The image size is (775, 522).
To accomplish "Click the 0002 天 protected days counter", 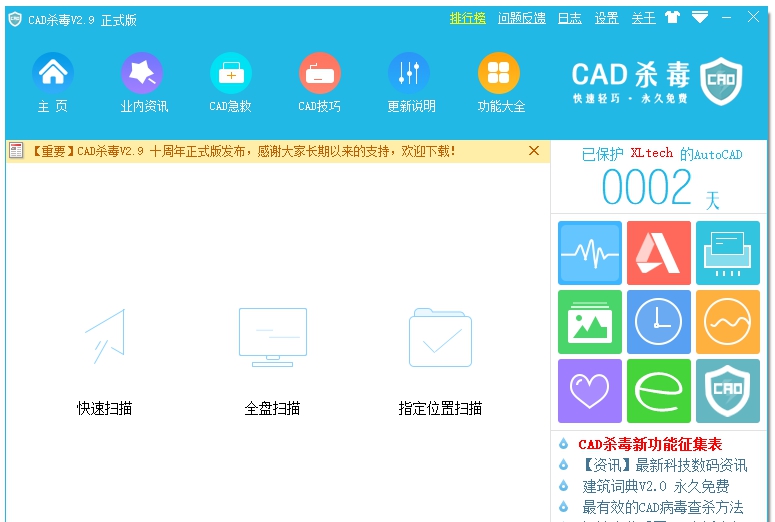I will coord(660,188).
